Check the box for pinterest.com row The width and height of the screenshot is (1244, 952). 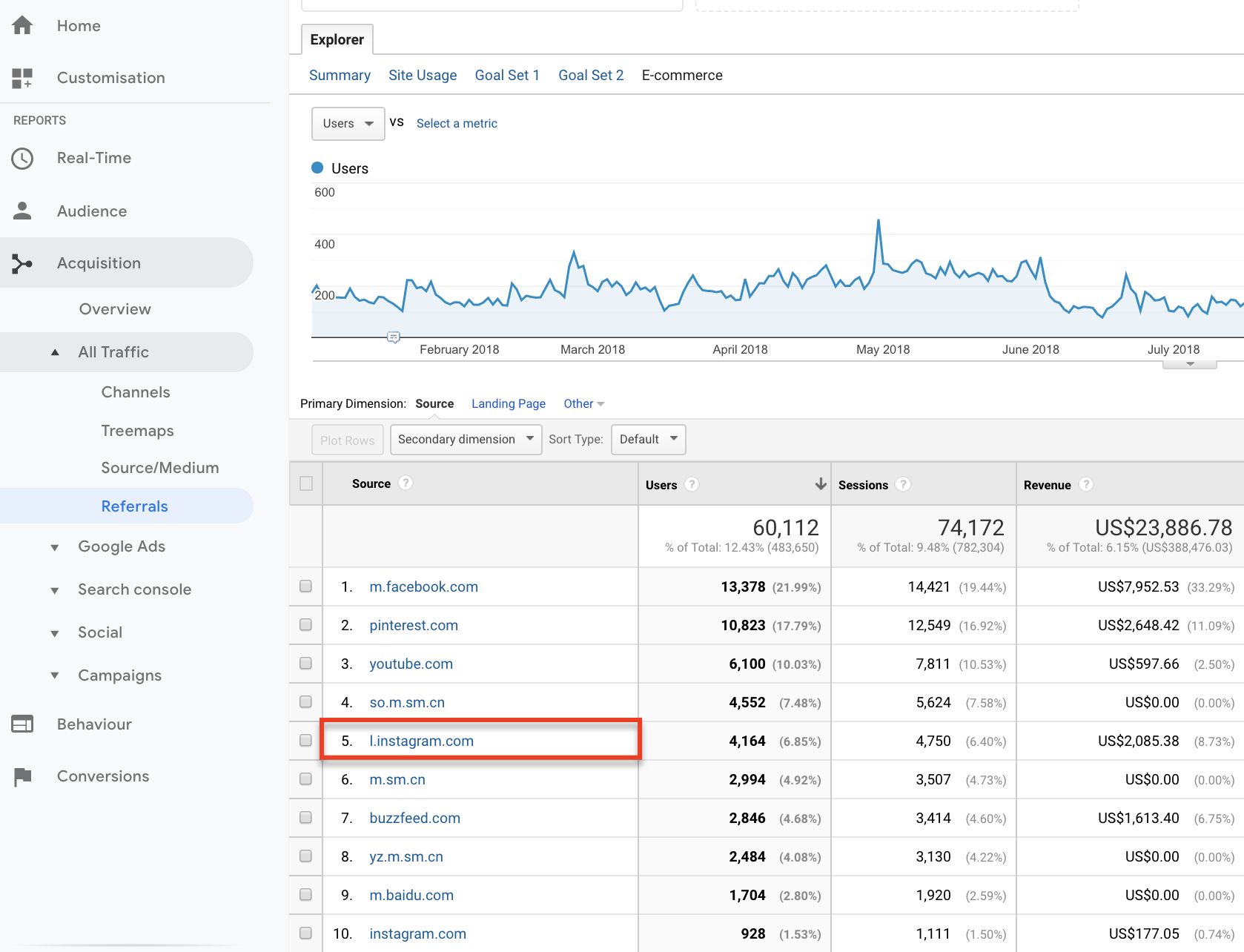[305, 624]
